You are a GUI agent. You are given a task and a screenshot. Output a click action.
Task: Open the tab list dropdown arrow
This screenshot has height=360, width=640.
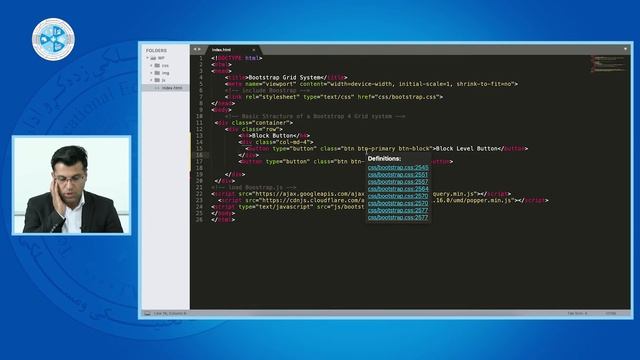coord(625,49)
